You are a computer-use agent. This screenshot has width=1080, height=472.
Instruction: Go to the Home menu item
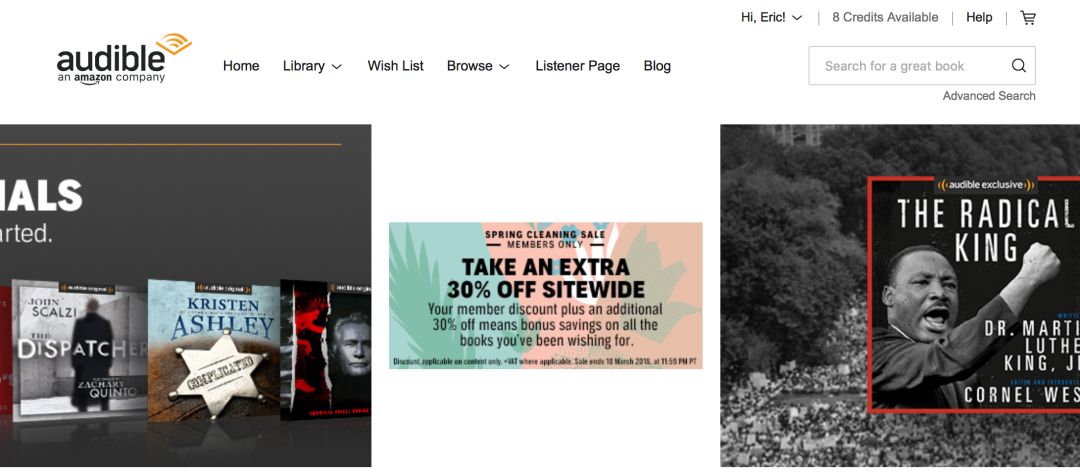tap(241, 66)
